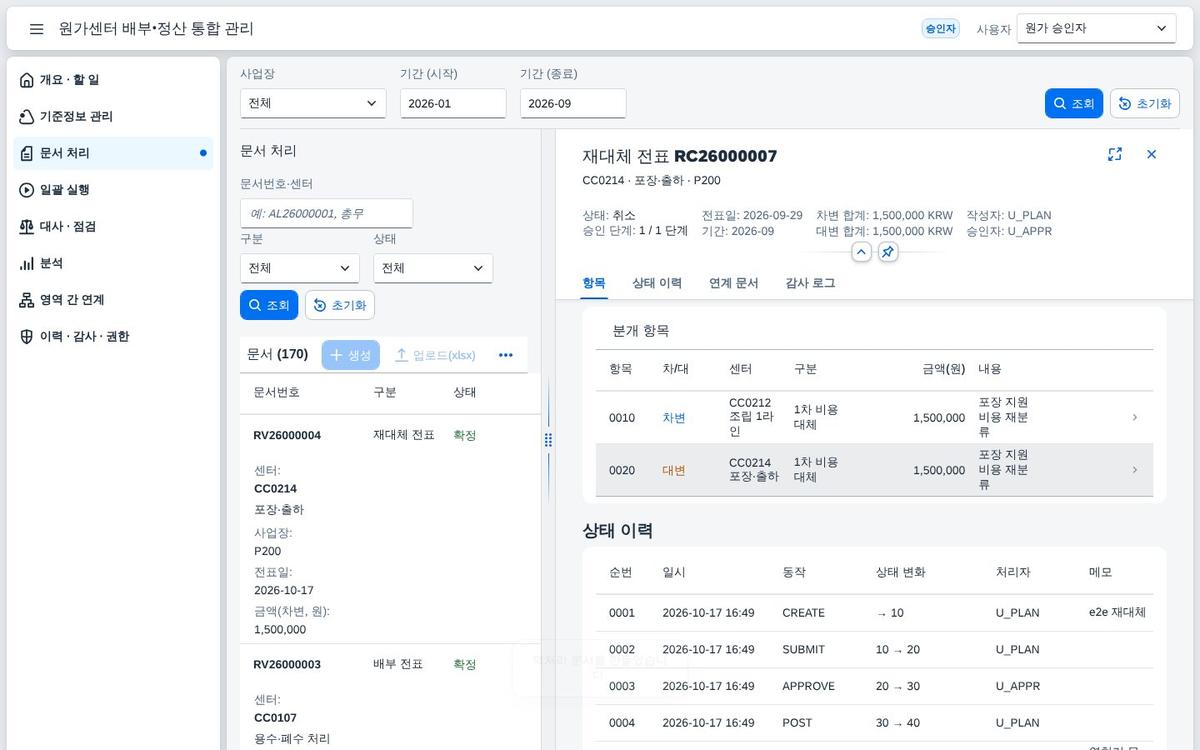This screenshot has height=750, width=1200.
Task: Navigate to 대사 · 점검
Action: (x=113, y=227)
